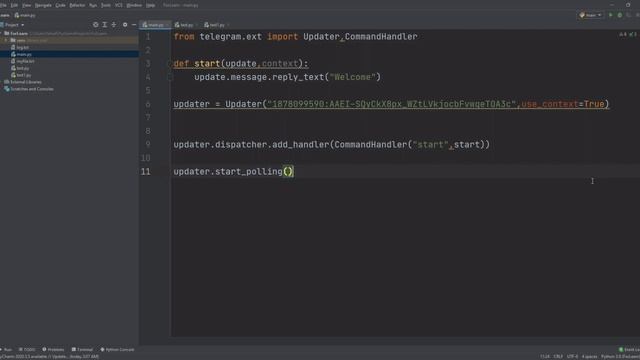Click the 4 spaces indent setting

click(x=589, y=357)
